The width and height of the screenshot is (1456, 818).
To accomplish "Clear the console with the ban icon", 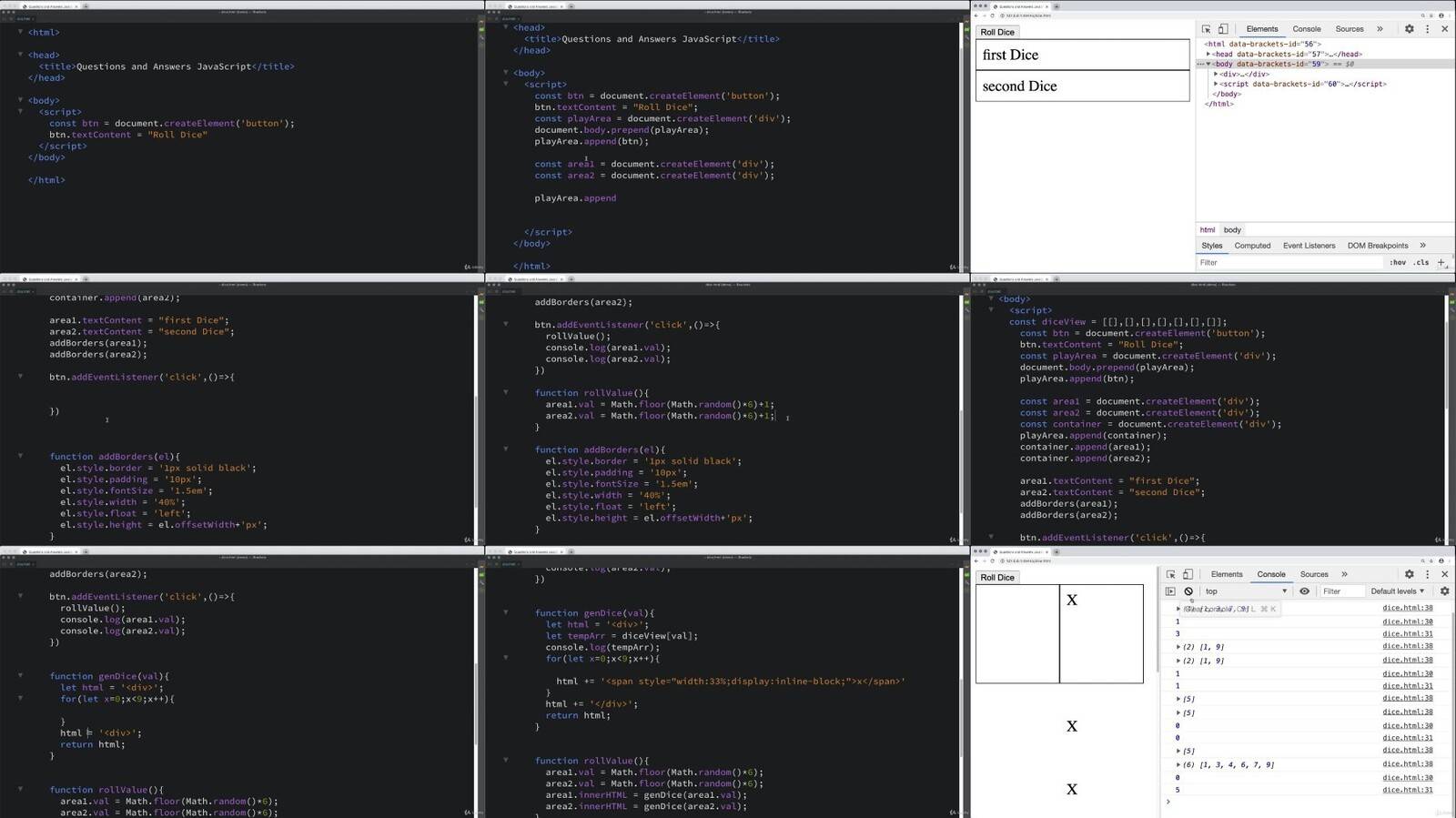I will [1188, 591].
